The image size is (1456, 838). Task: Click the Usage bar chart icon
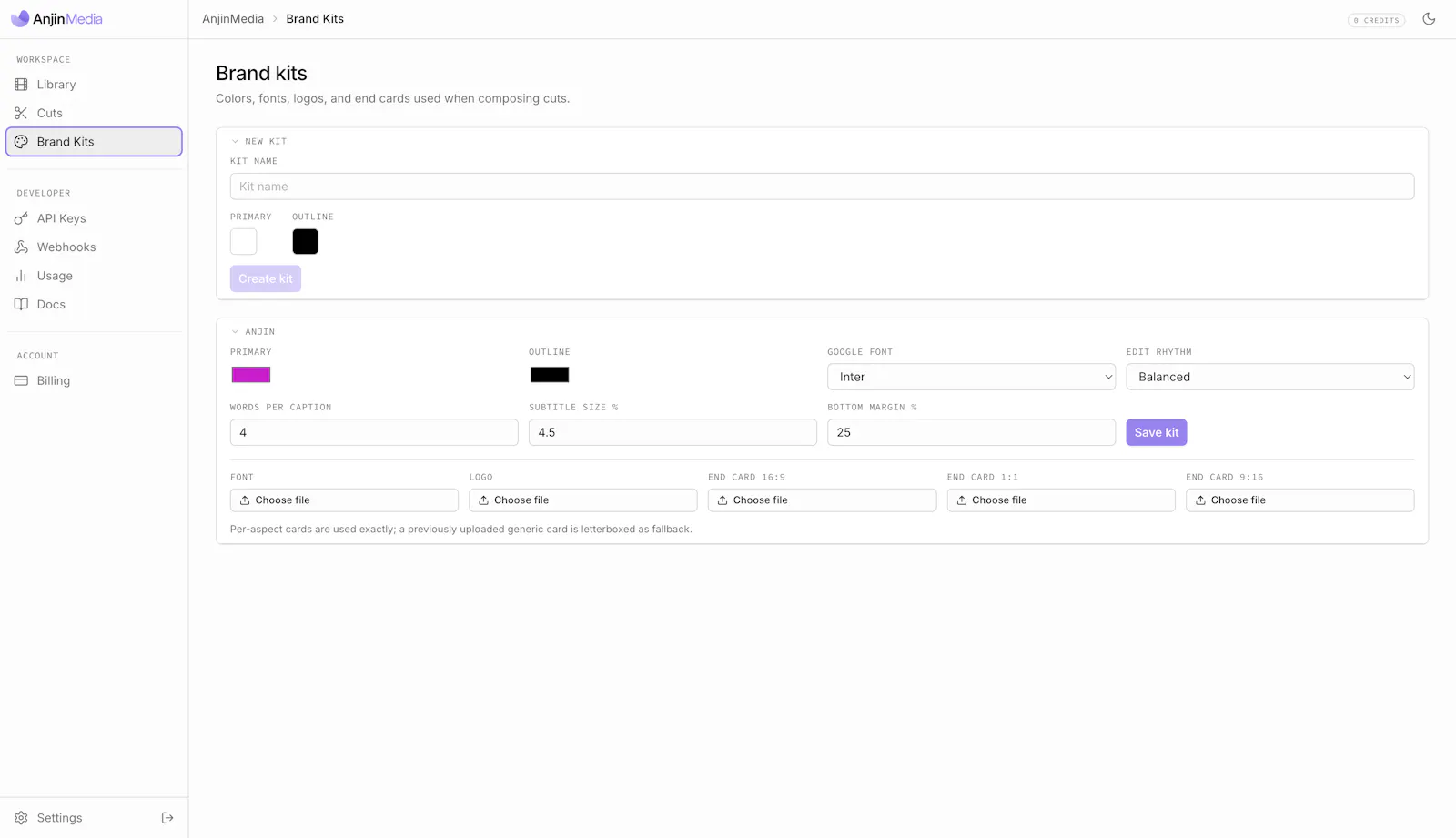(x=21, y=276)
